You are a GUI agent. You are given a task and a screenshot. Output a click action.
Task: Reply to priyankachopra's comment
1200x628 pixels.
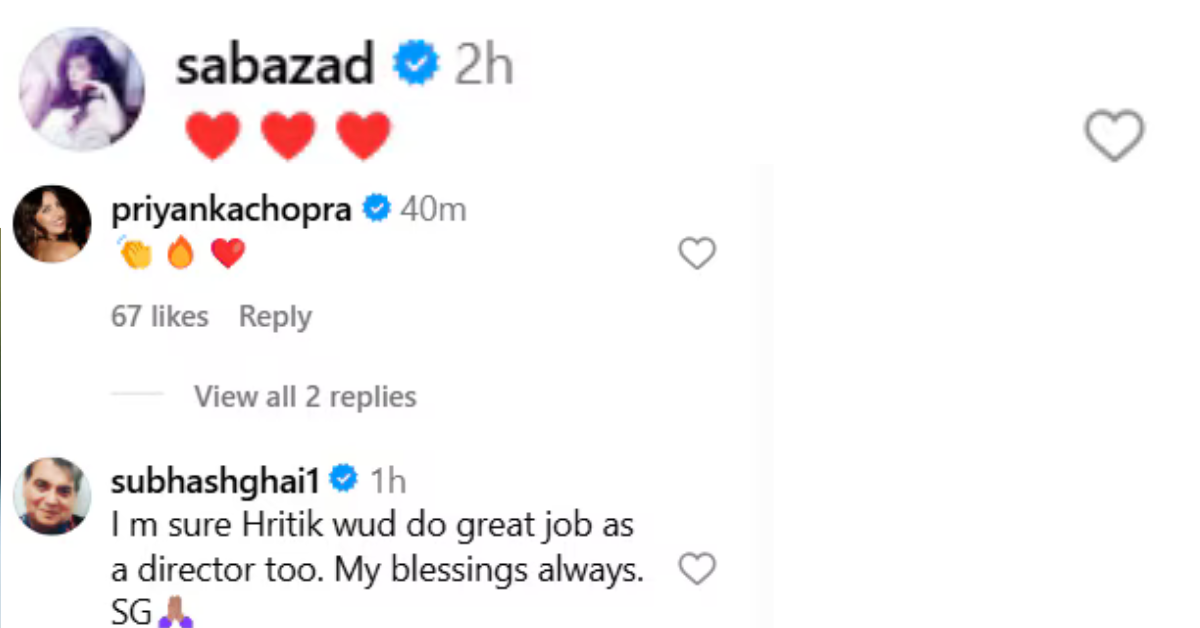(275, 317)
